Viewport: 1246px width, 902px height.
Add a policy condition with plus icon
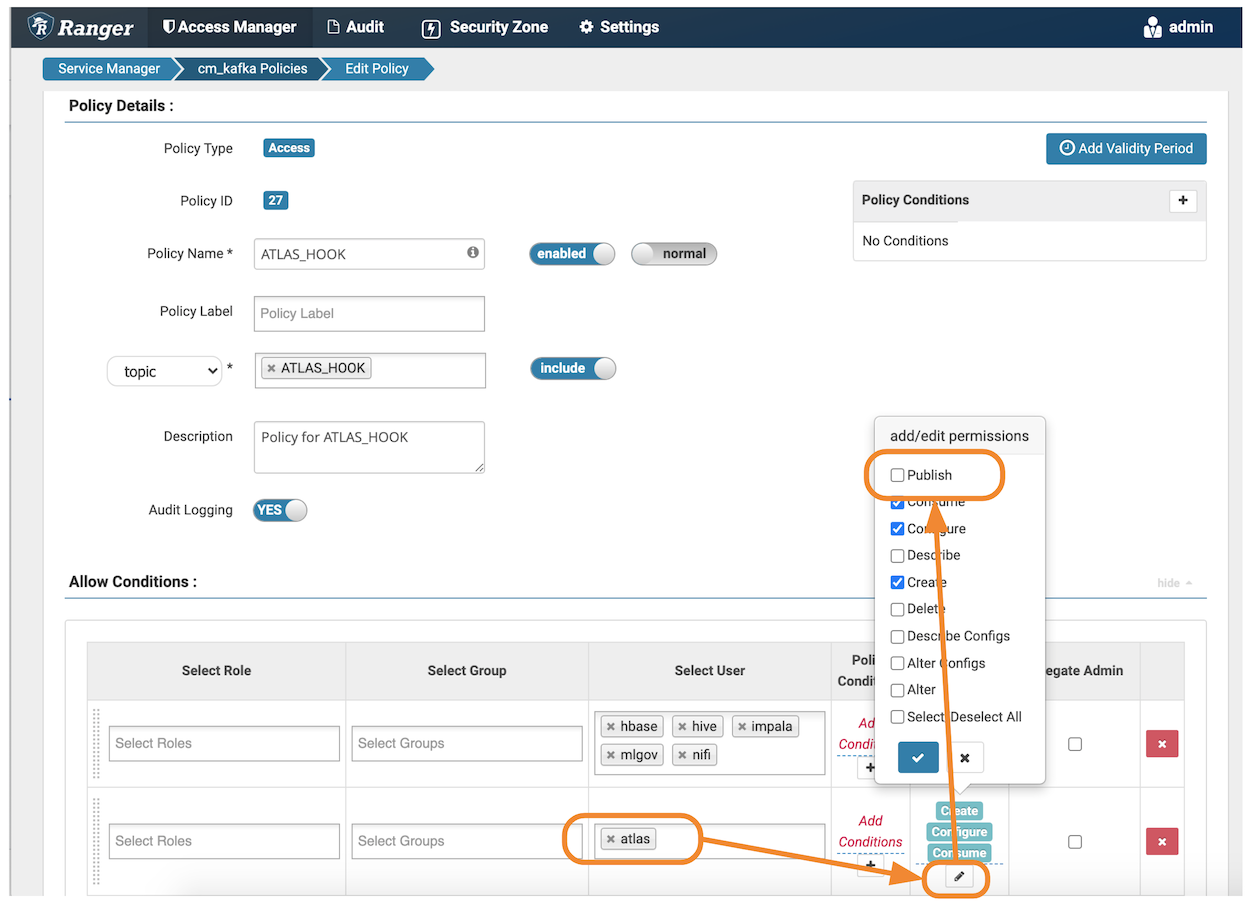pos(1182,200)
